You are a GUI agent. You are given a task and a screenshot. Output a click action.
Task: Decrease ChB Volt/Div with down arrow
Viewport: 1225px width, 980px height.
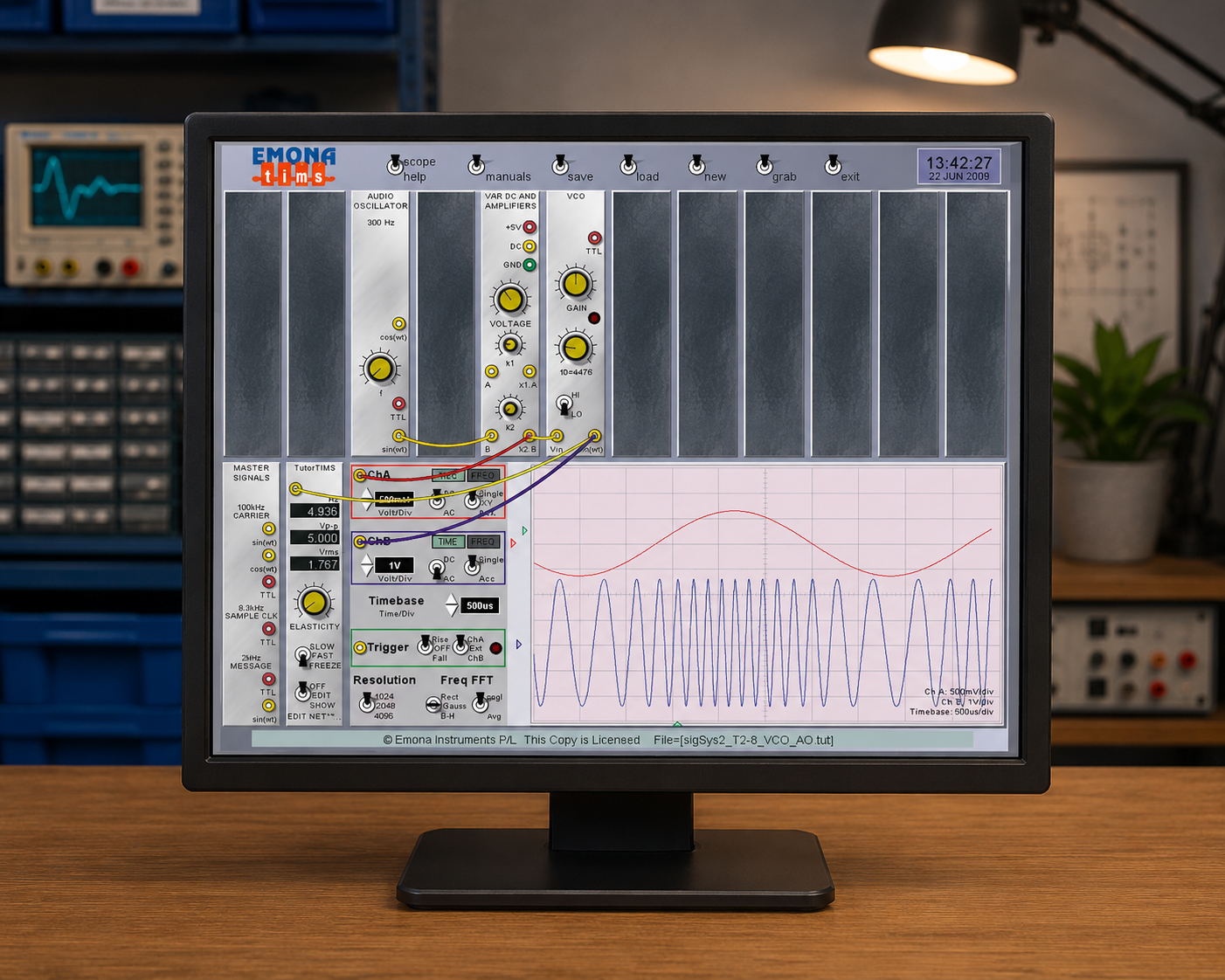click(367, 571)
